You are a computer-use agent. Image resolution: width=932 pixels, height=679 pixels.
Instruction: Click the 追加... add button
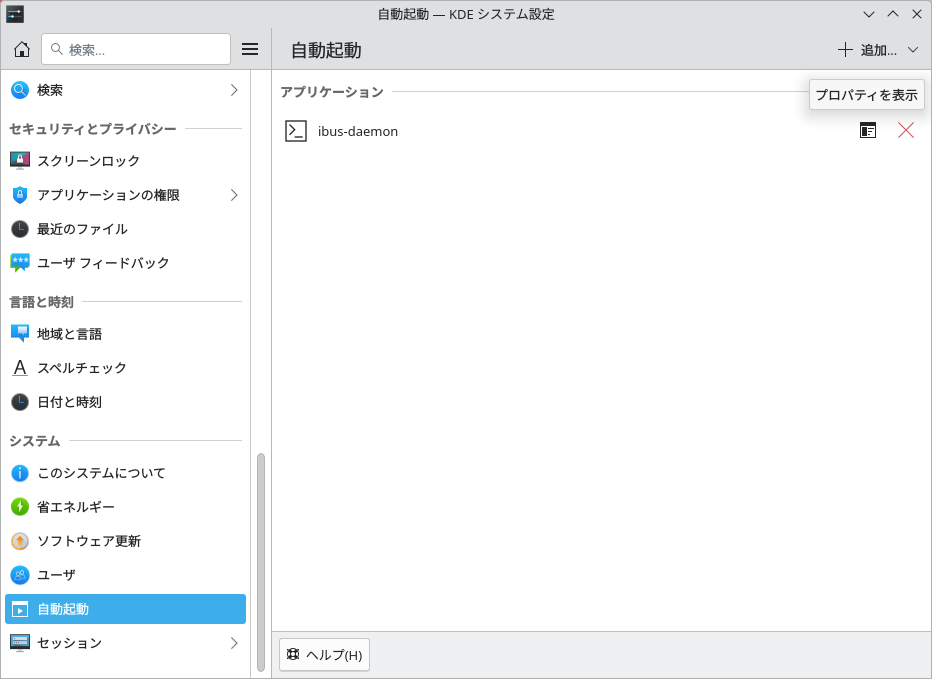(x=867, y=50)
